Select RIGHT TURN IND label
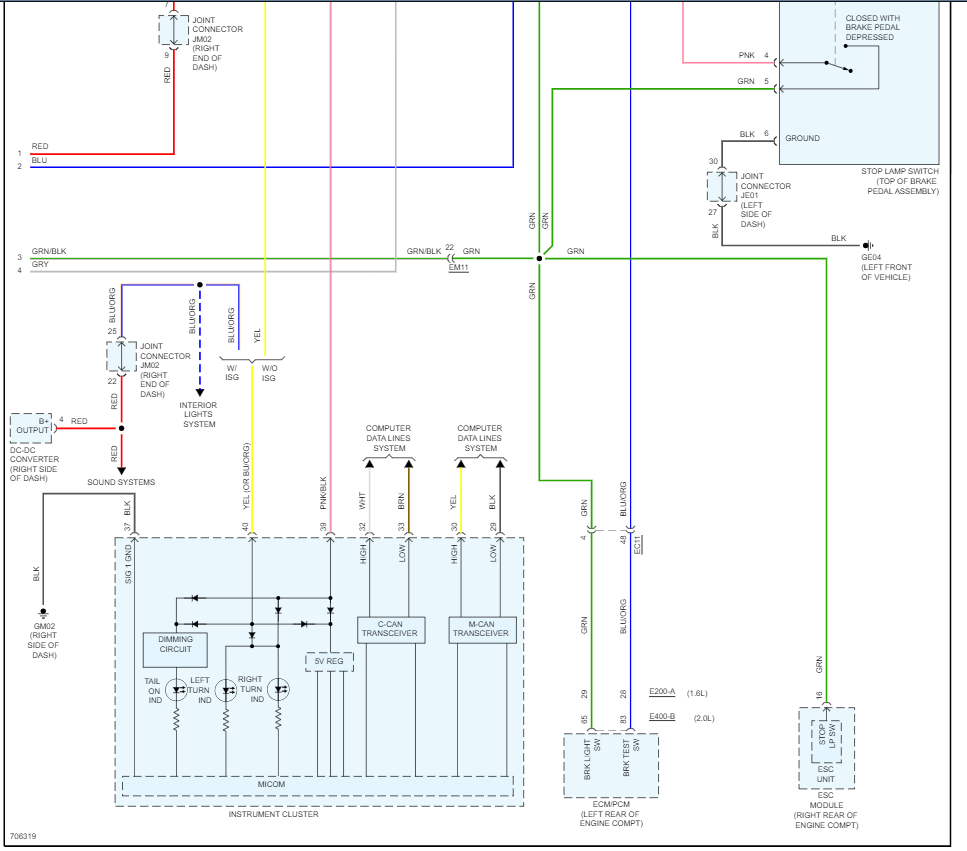Image resolution: width=967 pixels, height=851 pixels. pyautogui.click(x=251, y=689)
